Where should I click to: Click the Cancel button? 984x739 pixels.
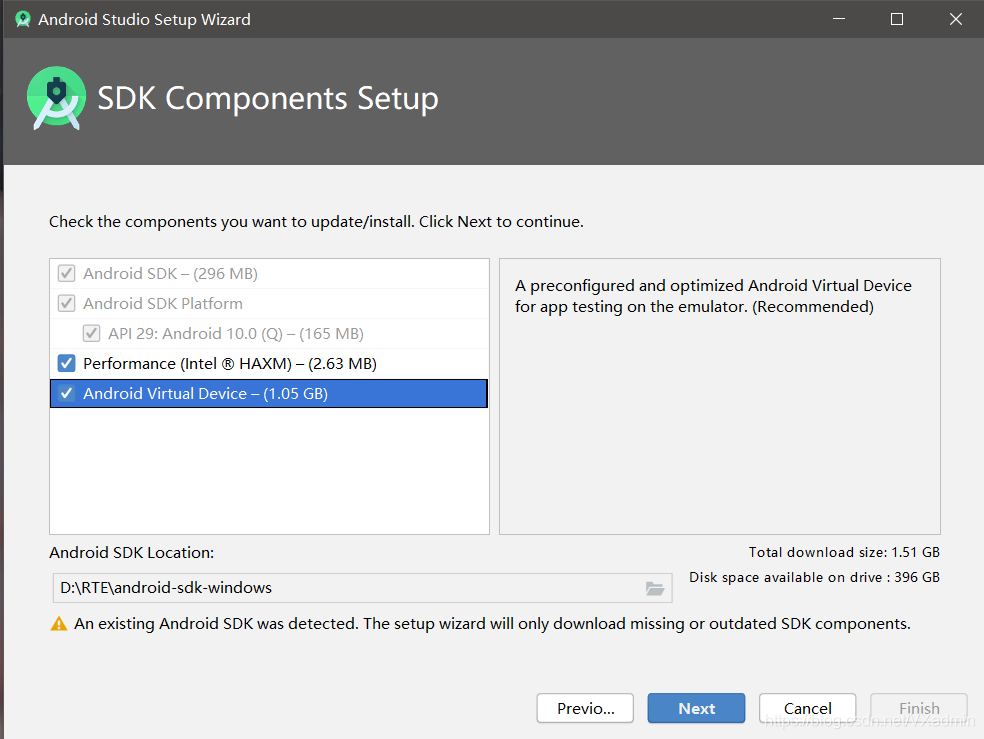808,708
